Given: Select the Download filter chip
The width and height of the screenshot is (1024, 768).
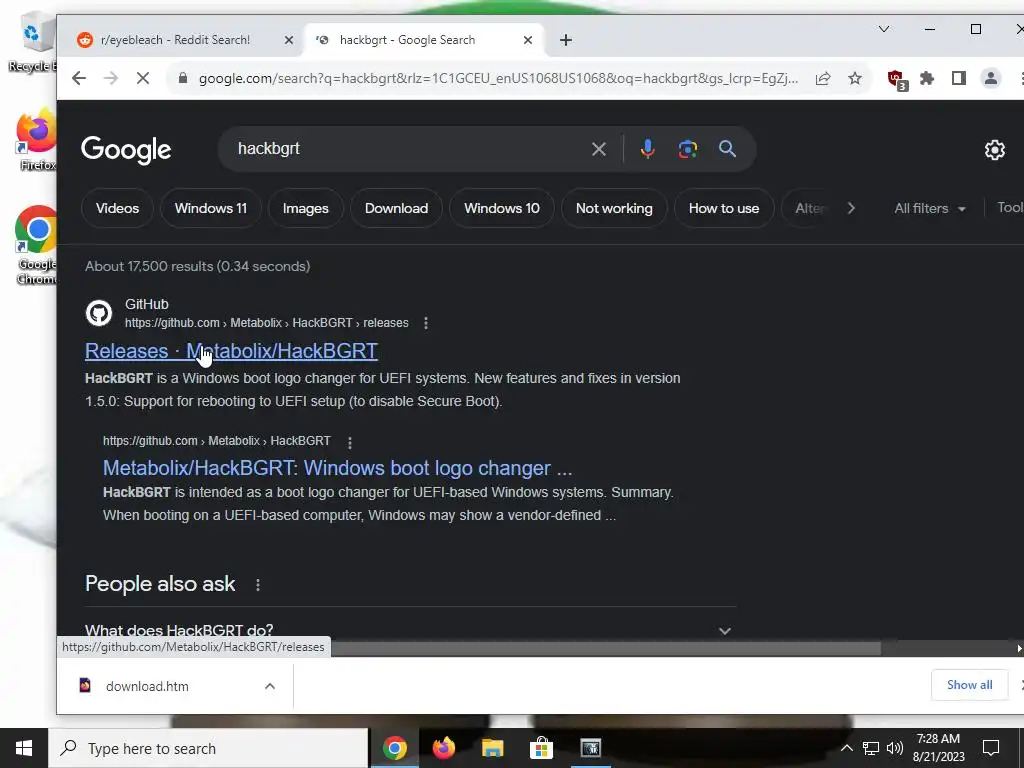Looking at the screenshot, I should tap(396, 208).
